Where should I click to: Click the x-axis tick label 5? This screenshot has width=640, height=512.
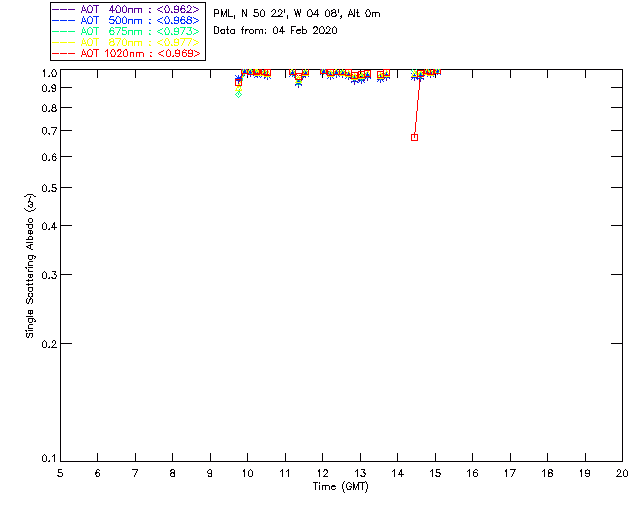pos(60,473)
